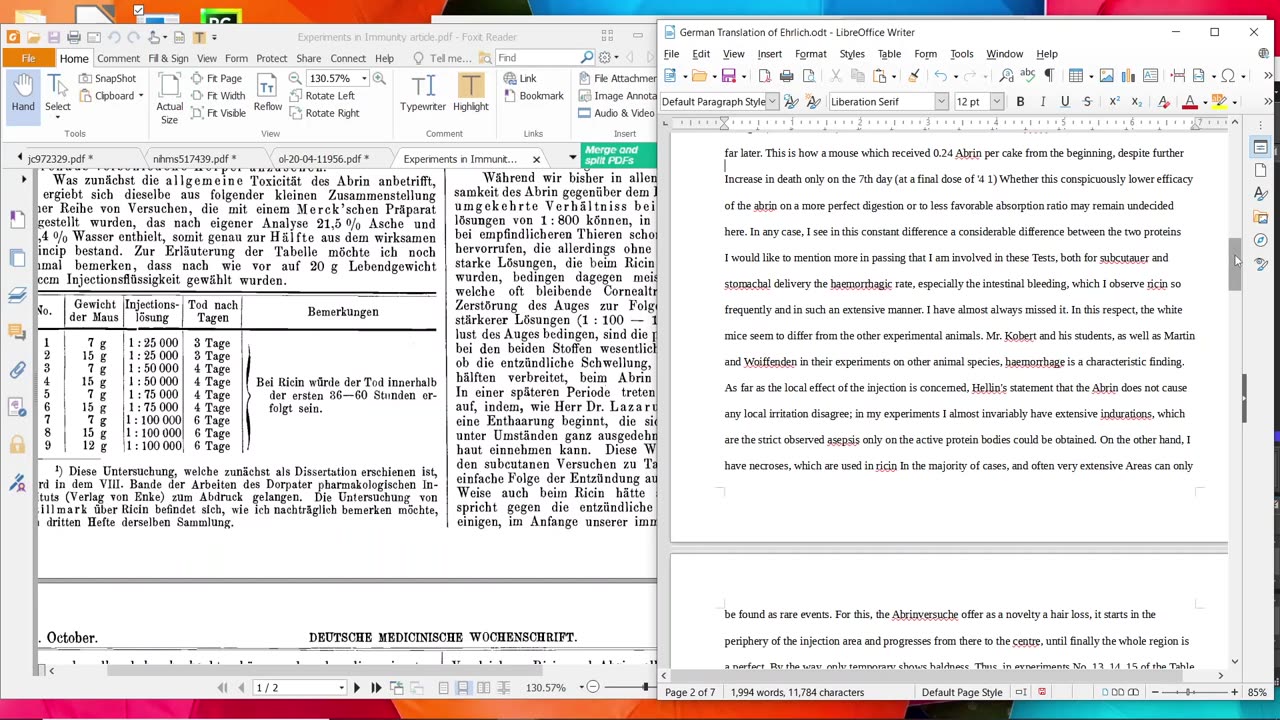Switch to the Fill & Sign ribbon tab
1280x720 pixels.
pyautogui.click(x=168, y=58)
